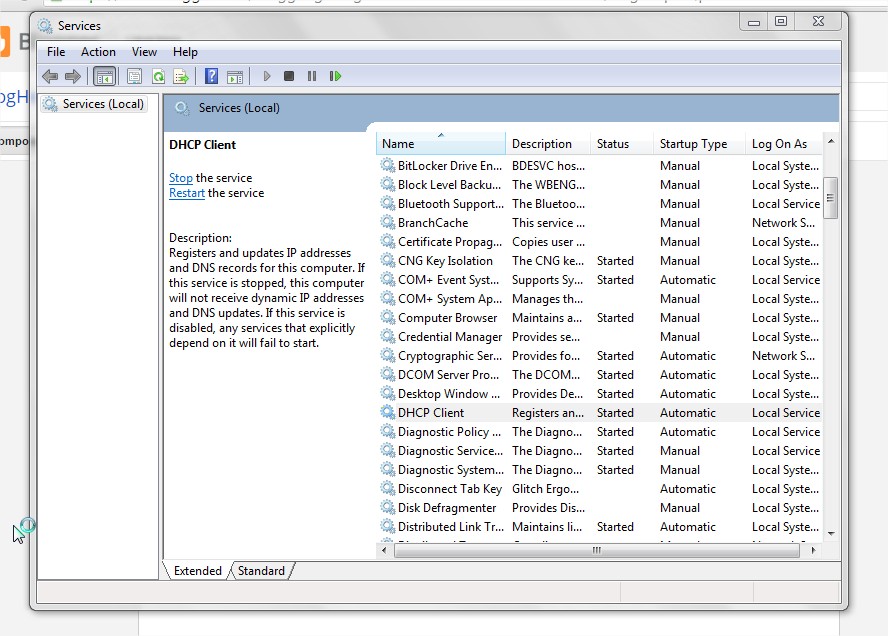Screen dimensions: 888x636
Task: Click the gear icon beside Disk Defragmenter
Action: click(x=387, y=507)
